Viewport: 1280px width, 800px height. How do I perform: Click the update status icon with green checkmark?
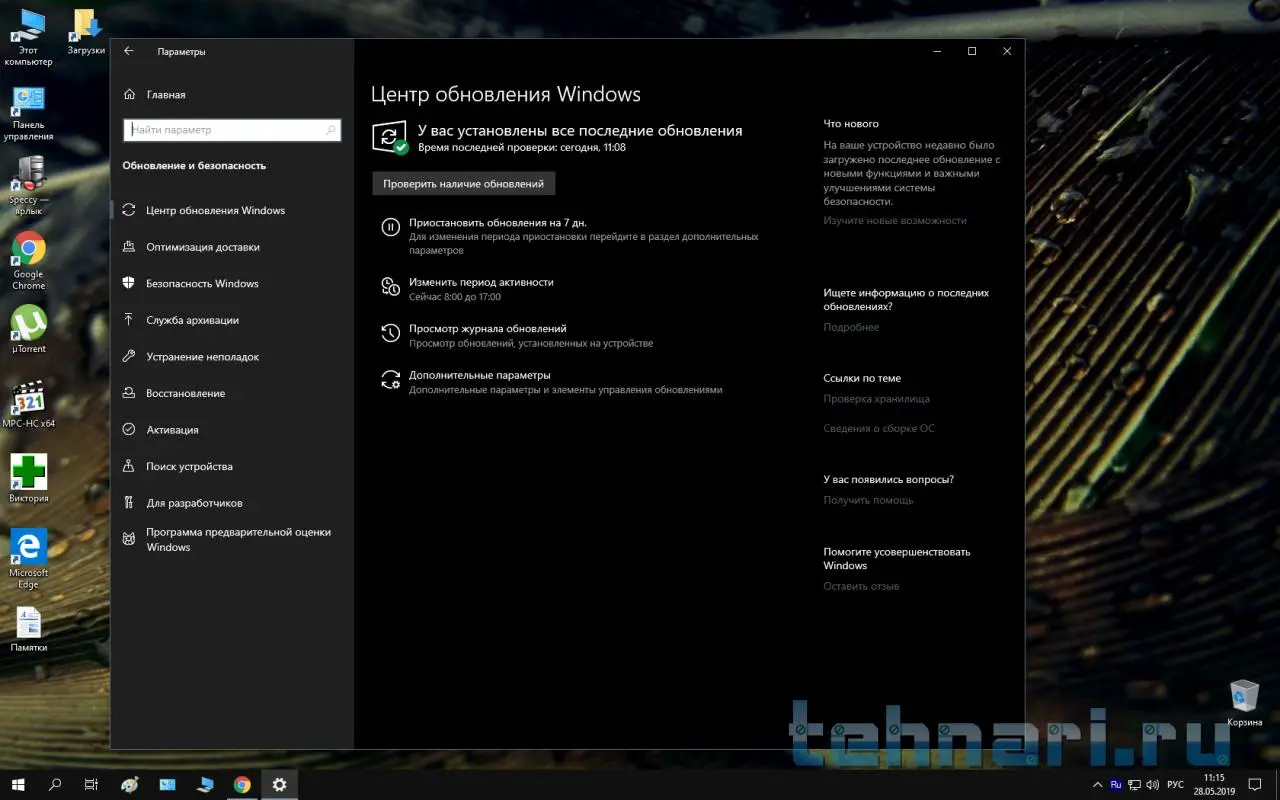coord(390,137)
